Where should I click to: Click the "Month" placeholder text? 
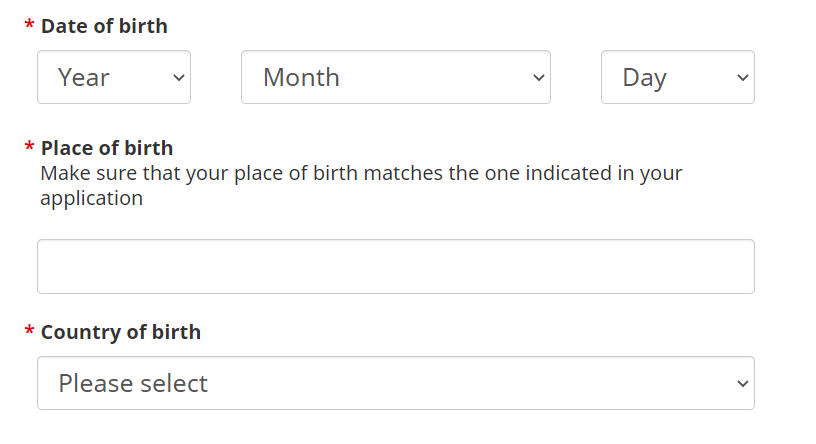[301, 77]
